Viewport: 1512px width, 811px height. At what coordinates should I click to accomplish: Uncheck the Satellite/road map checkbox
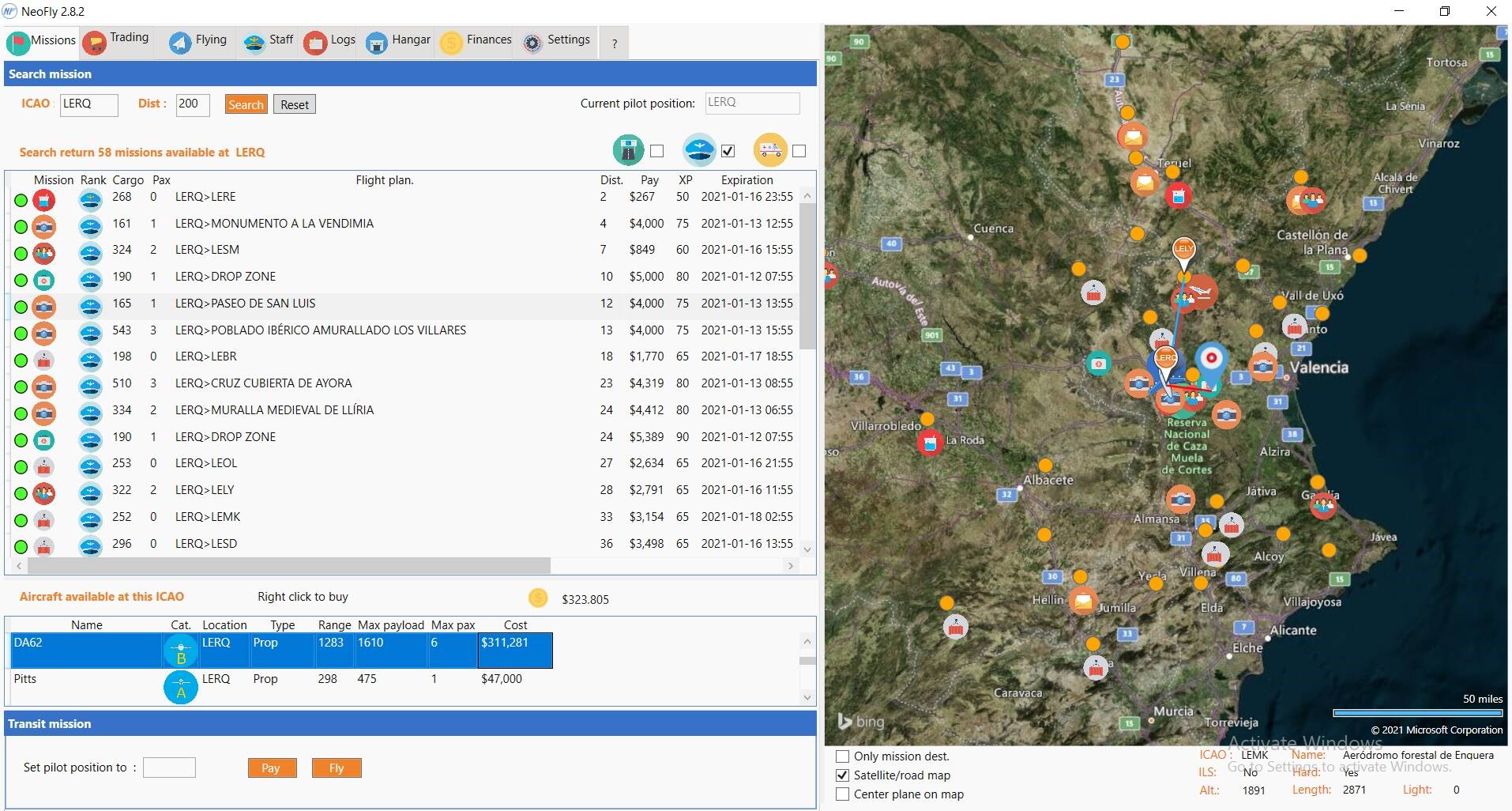[843, 775]
